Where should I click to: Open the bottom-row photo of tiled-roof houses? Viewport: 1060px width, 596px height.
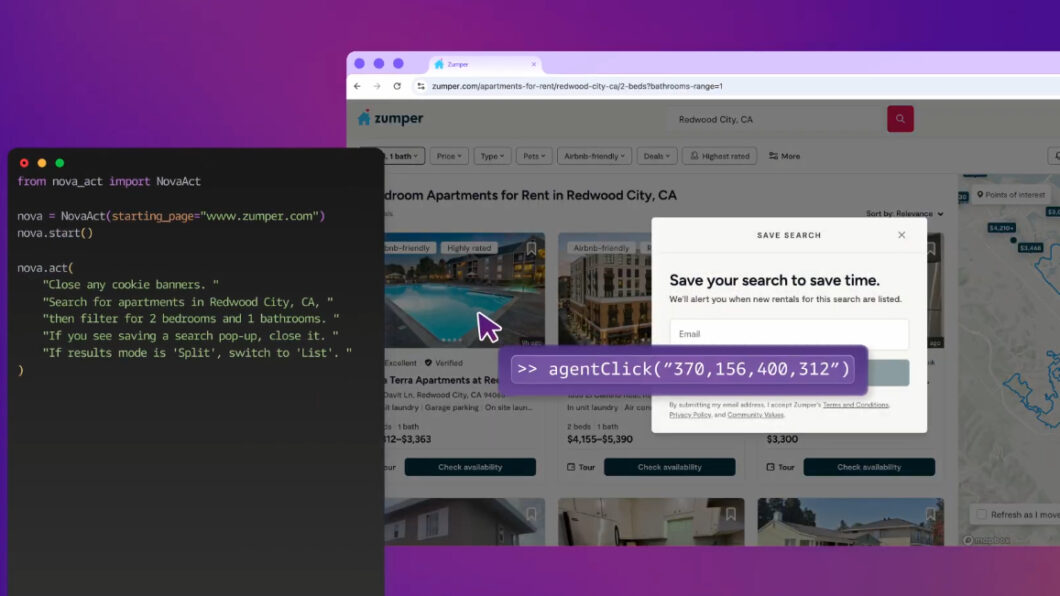tap(850, 522)
